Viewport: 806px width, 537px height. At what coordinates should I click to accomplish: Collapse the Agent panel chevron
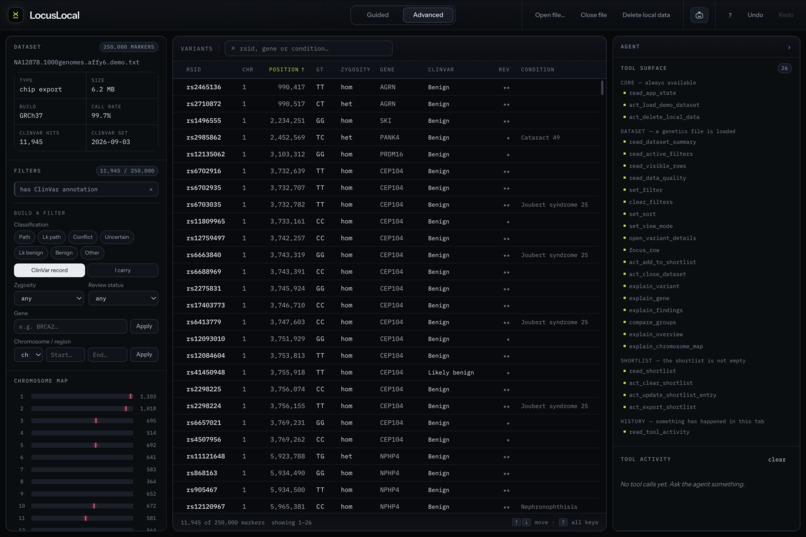click(x=789, y=47)
